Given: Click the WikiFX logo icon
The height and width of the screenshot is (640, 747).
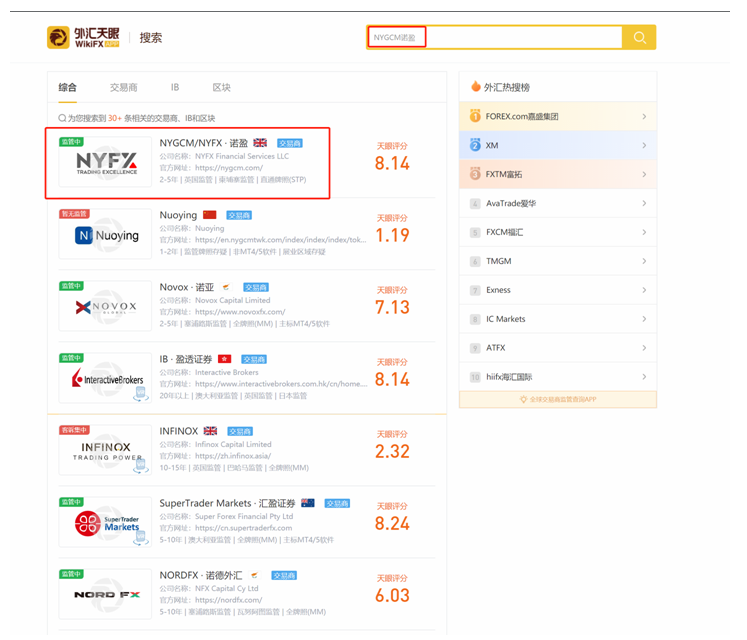Looking at the screenshot, I should [x=58, y=37].
